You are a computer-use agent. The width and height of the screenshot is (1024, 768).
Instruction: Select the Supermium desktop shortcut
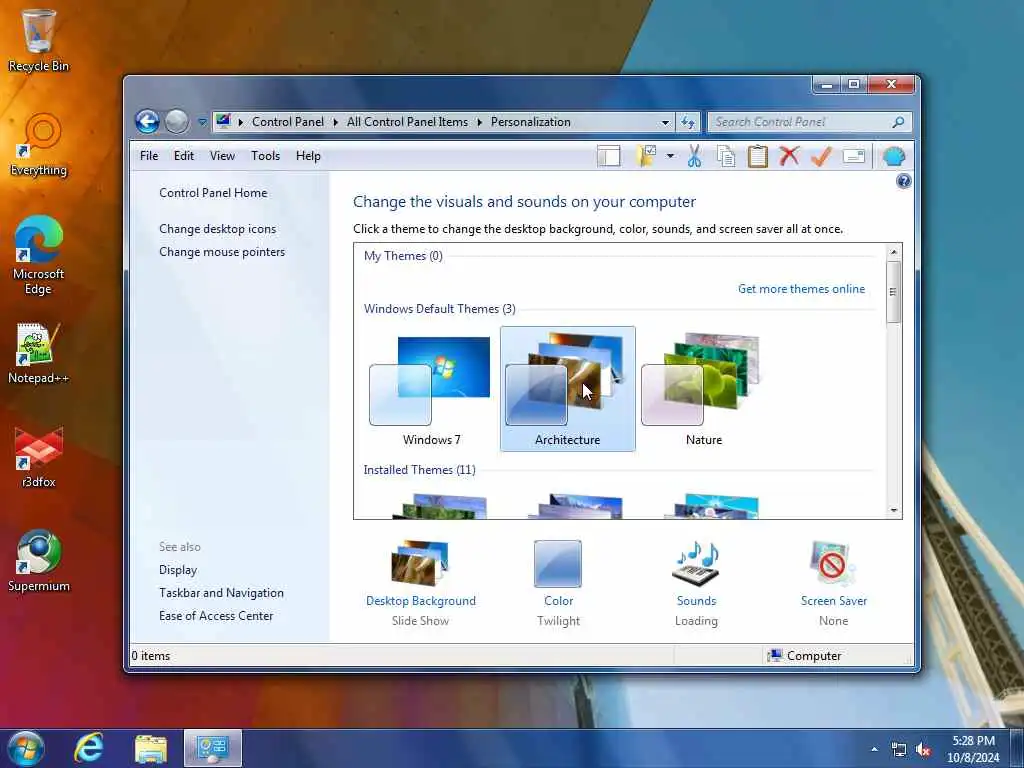(x=39, y=561)
